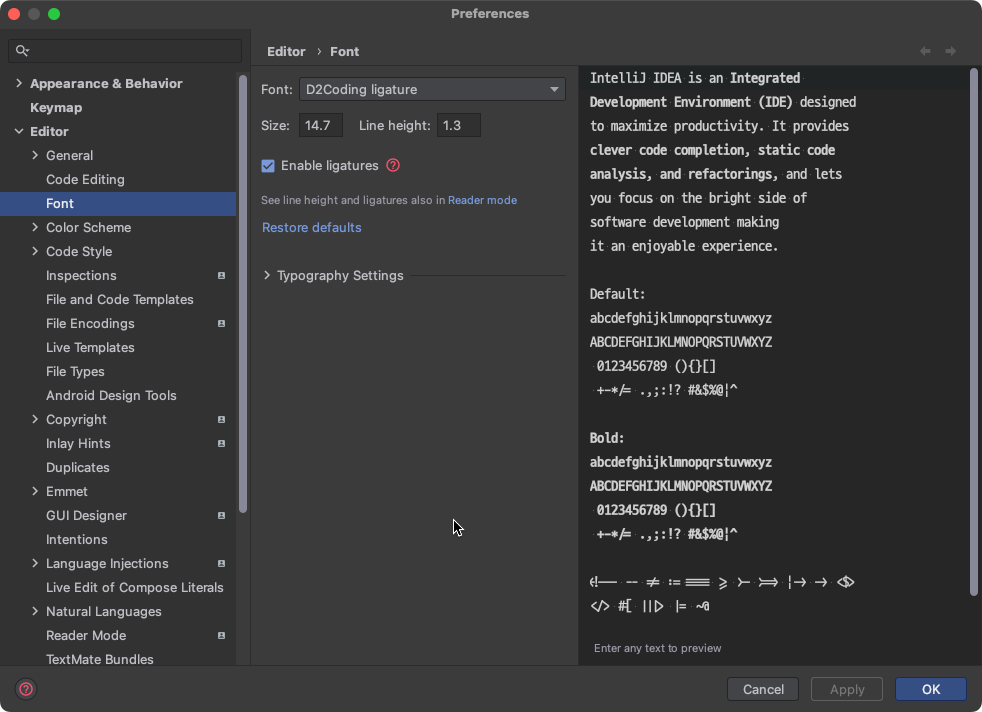This screenshot has width=982, height=712.
Task: Click the project-level icon next to Inlay Hints
Action: pyautogui.click(x=221, y=443)
